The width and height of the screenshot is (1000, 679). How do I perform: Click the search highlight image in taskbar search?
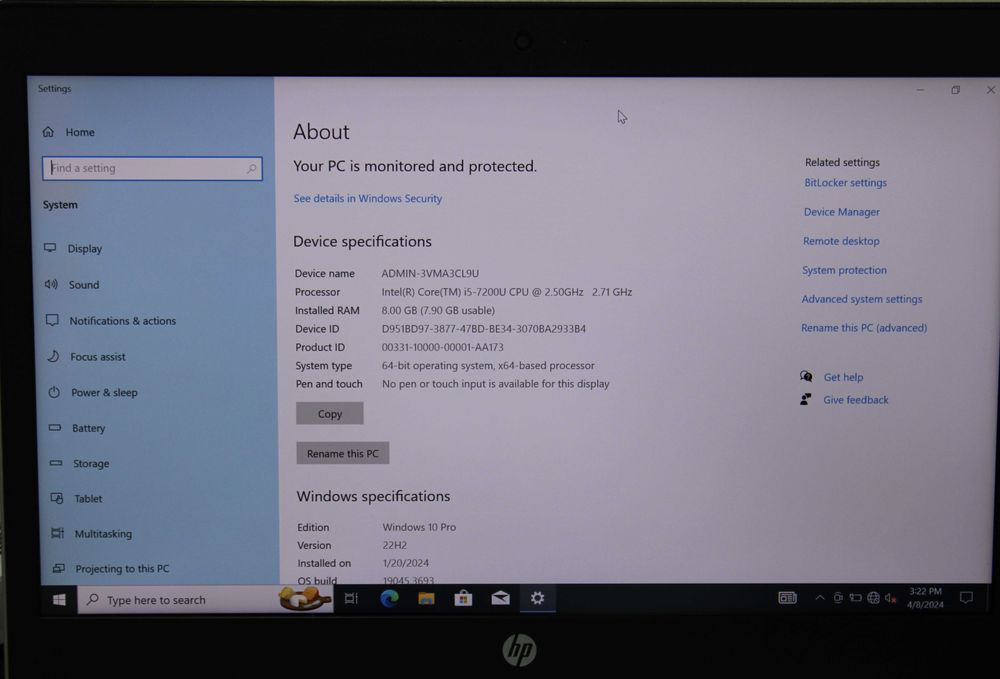pyautogui.click(x=305, y=598)
